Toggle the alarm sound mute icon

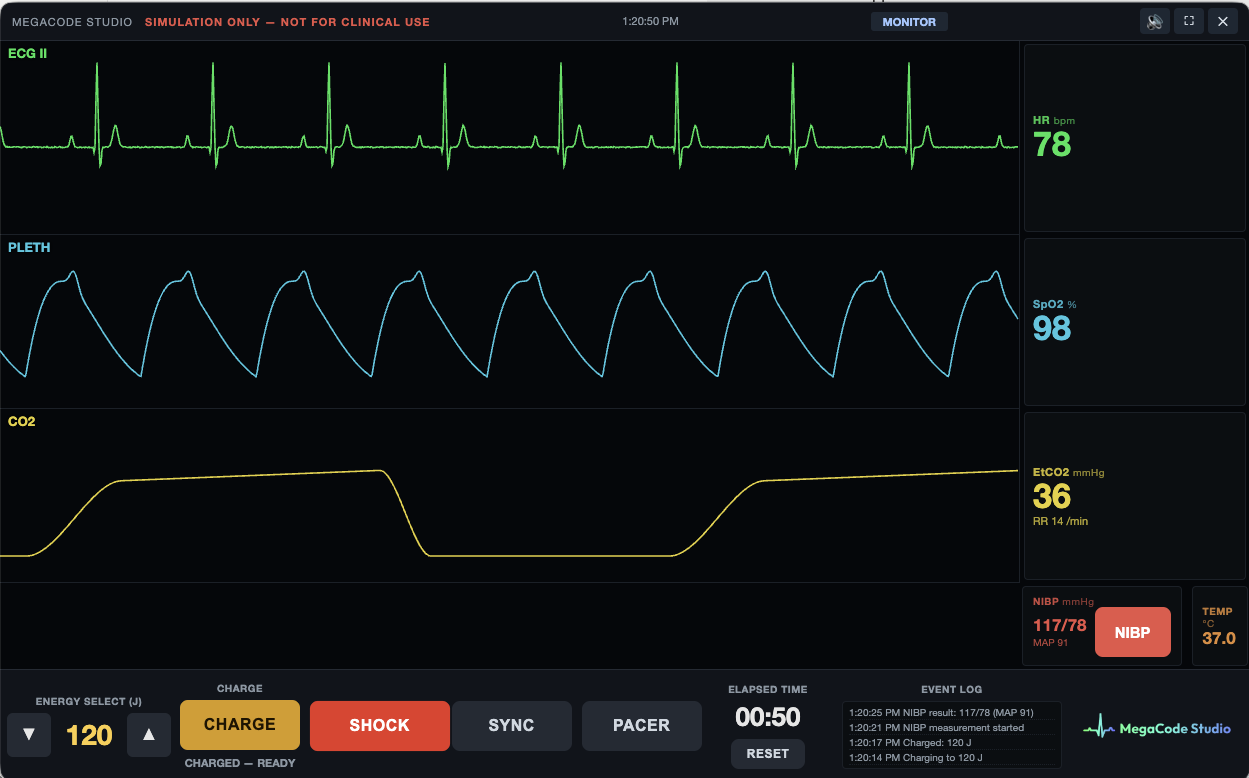1155,21
